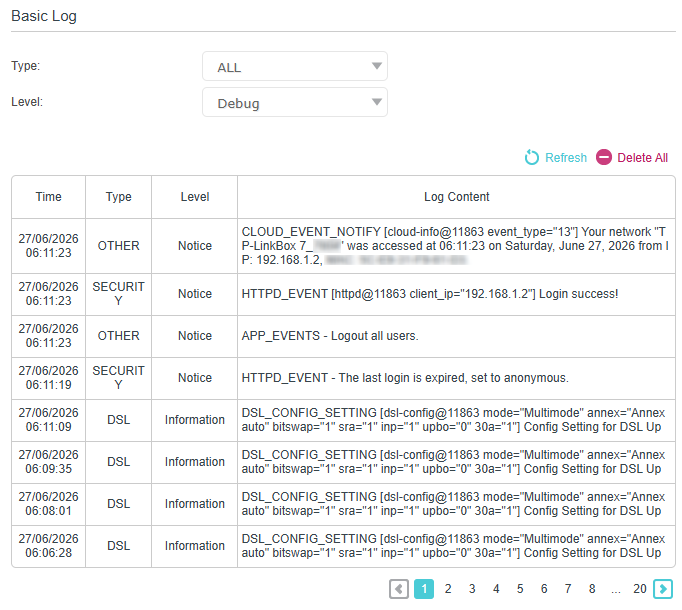The image size is (682, 610).
Task: Click the Log Content column header
Action: tap(457, 197)
